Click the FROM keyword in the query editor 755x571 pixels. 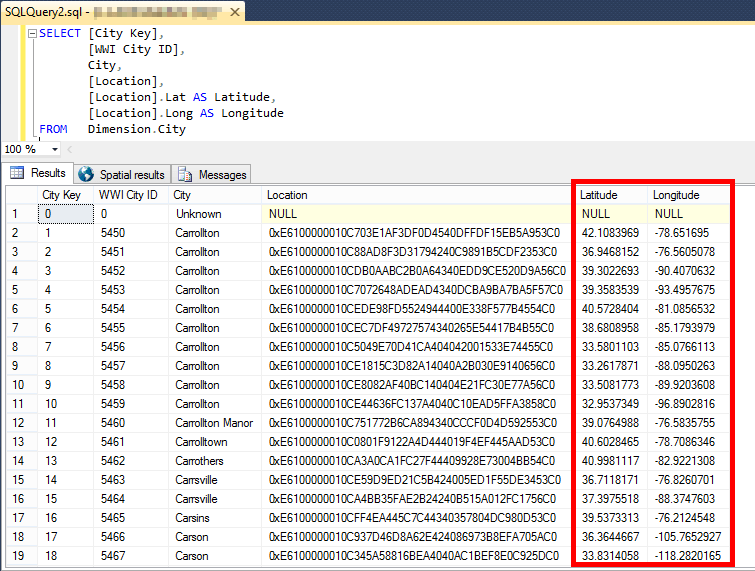(x=53, y=129)
